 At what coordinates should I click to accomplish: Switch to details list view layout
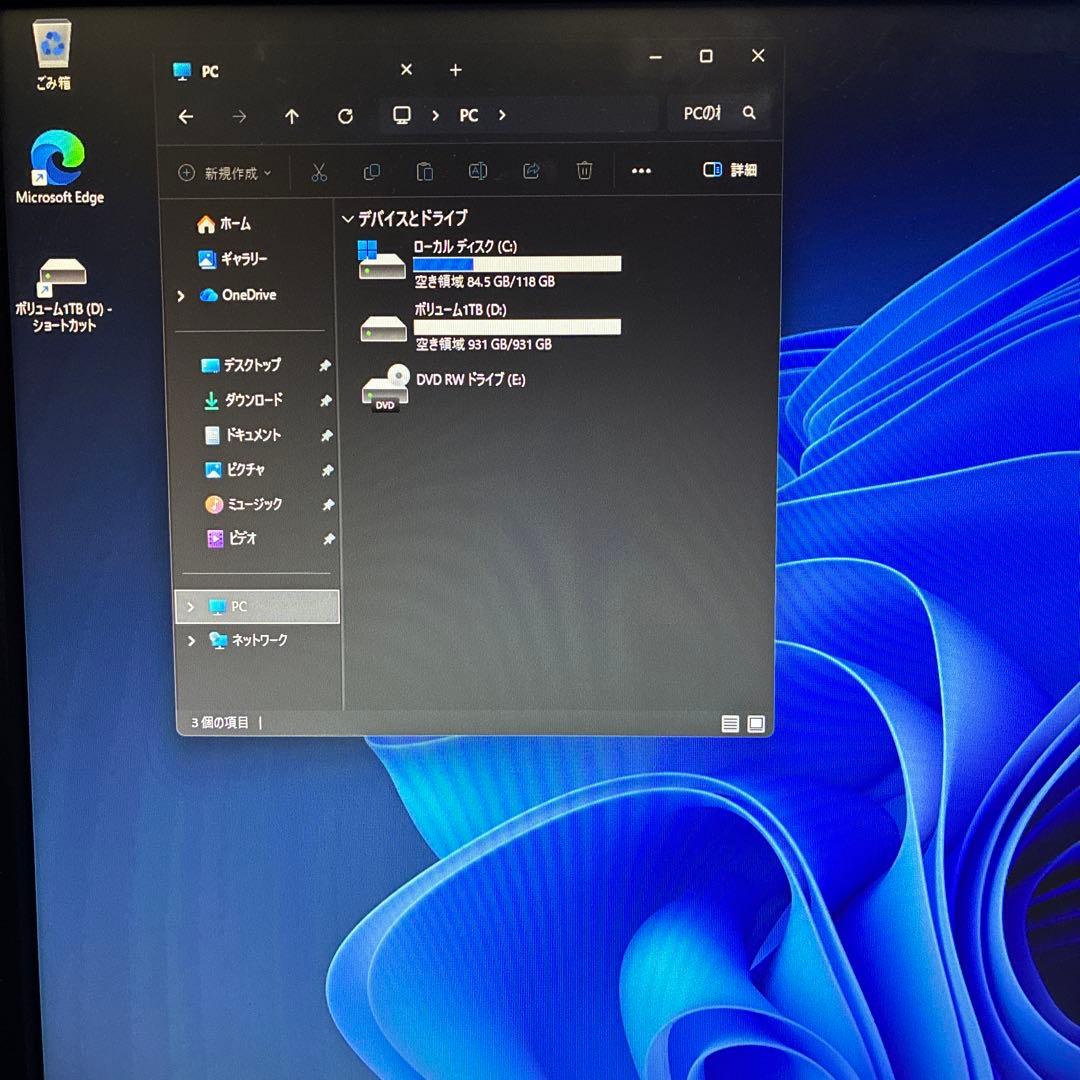[730, 724]
